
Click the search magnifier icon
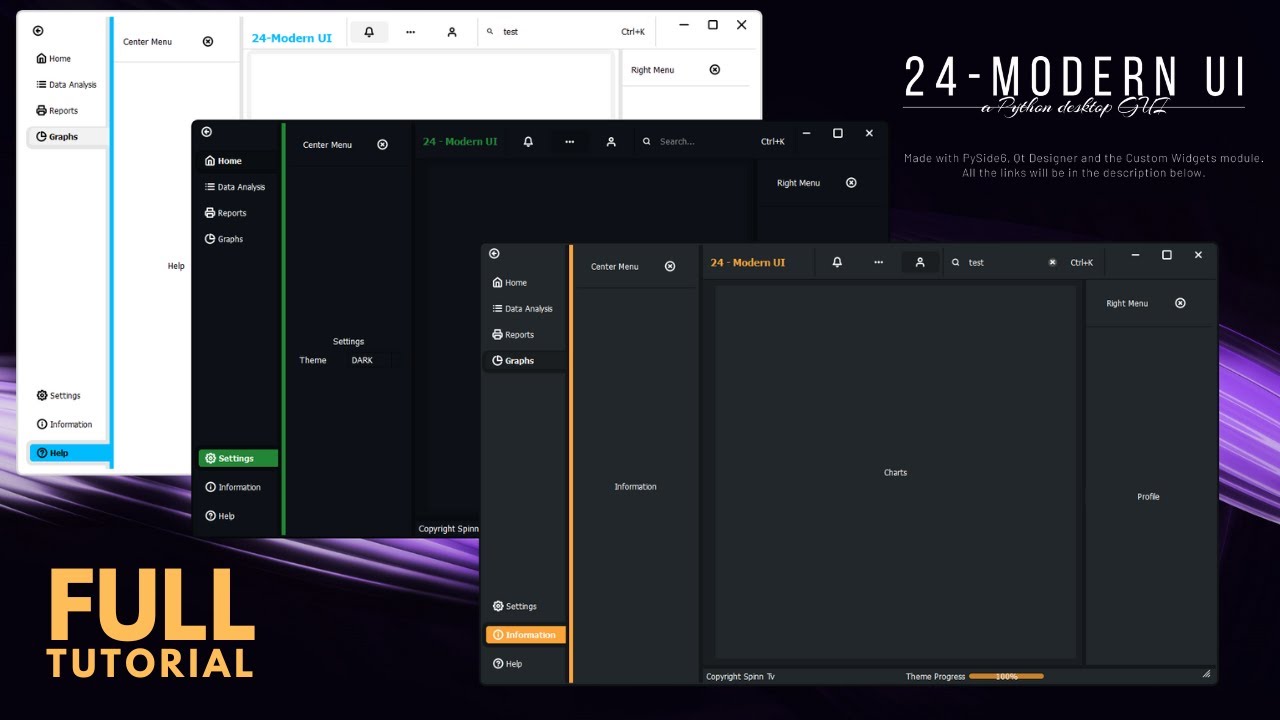956,262
